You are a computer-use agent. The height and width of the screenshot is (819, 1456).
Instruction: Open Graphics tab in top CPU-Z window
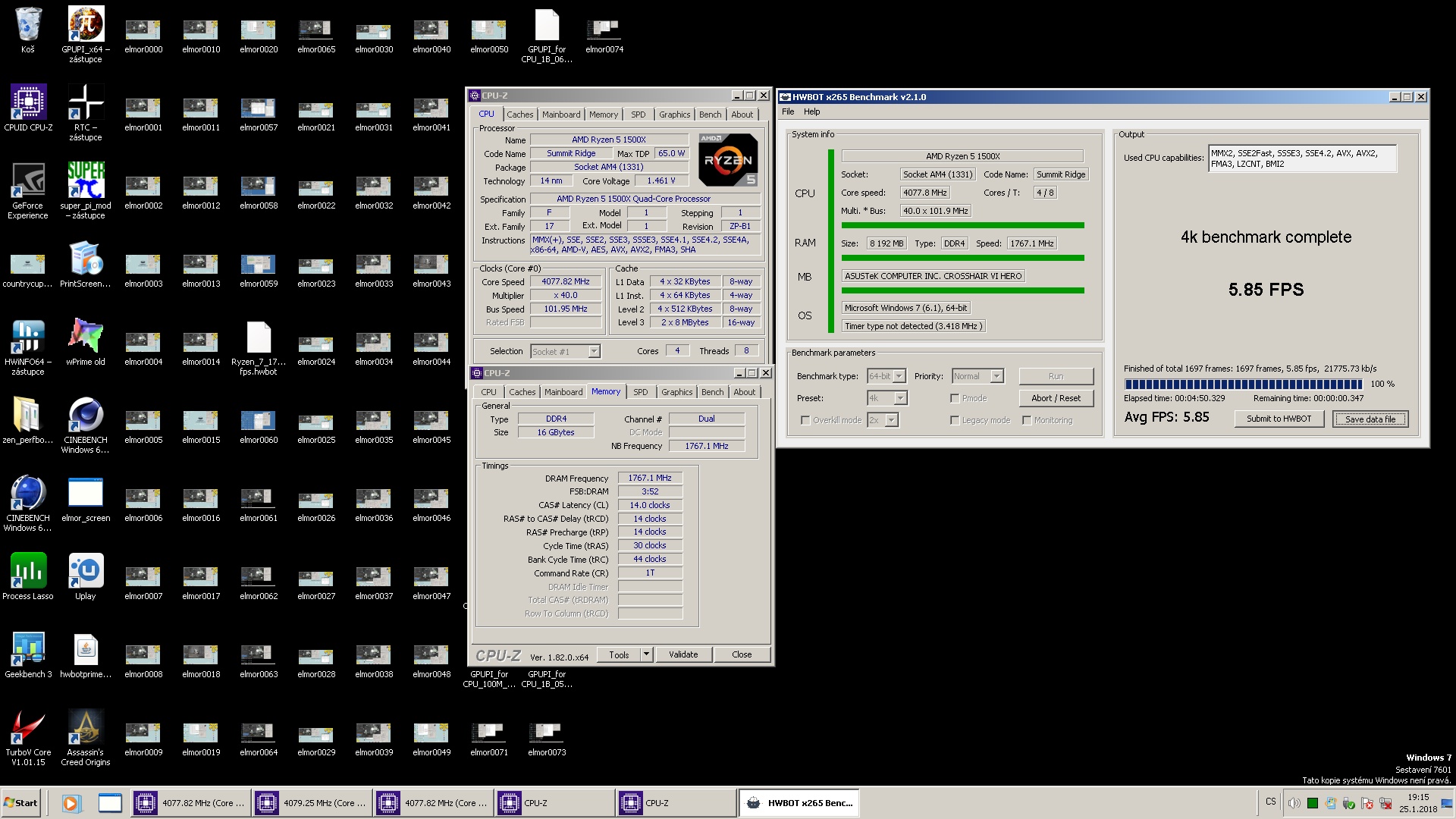[x=674, y=115]
